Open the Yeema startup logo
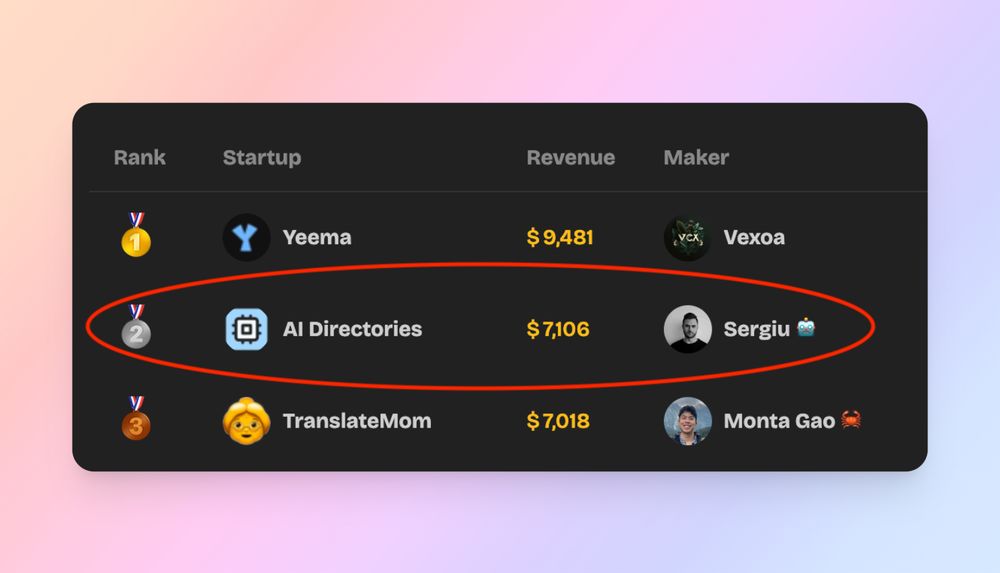1000x573 pixels. point(246,237)
